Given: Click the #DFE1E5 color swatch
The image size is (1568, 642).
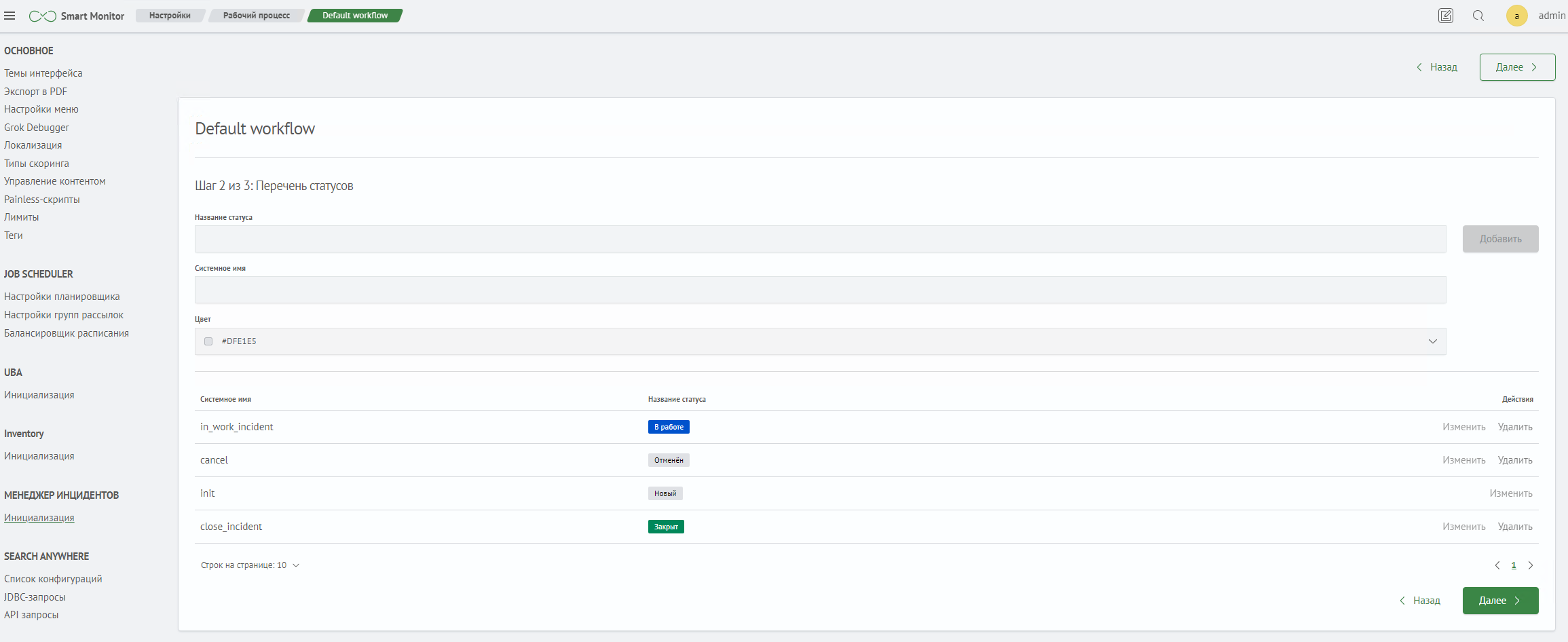Looking at the screenshot, I should (x=208, y=341).
